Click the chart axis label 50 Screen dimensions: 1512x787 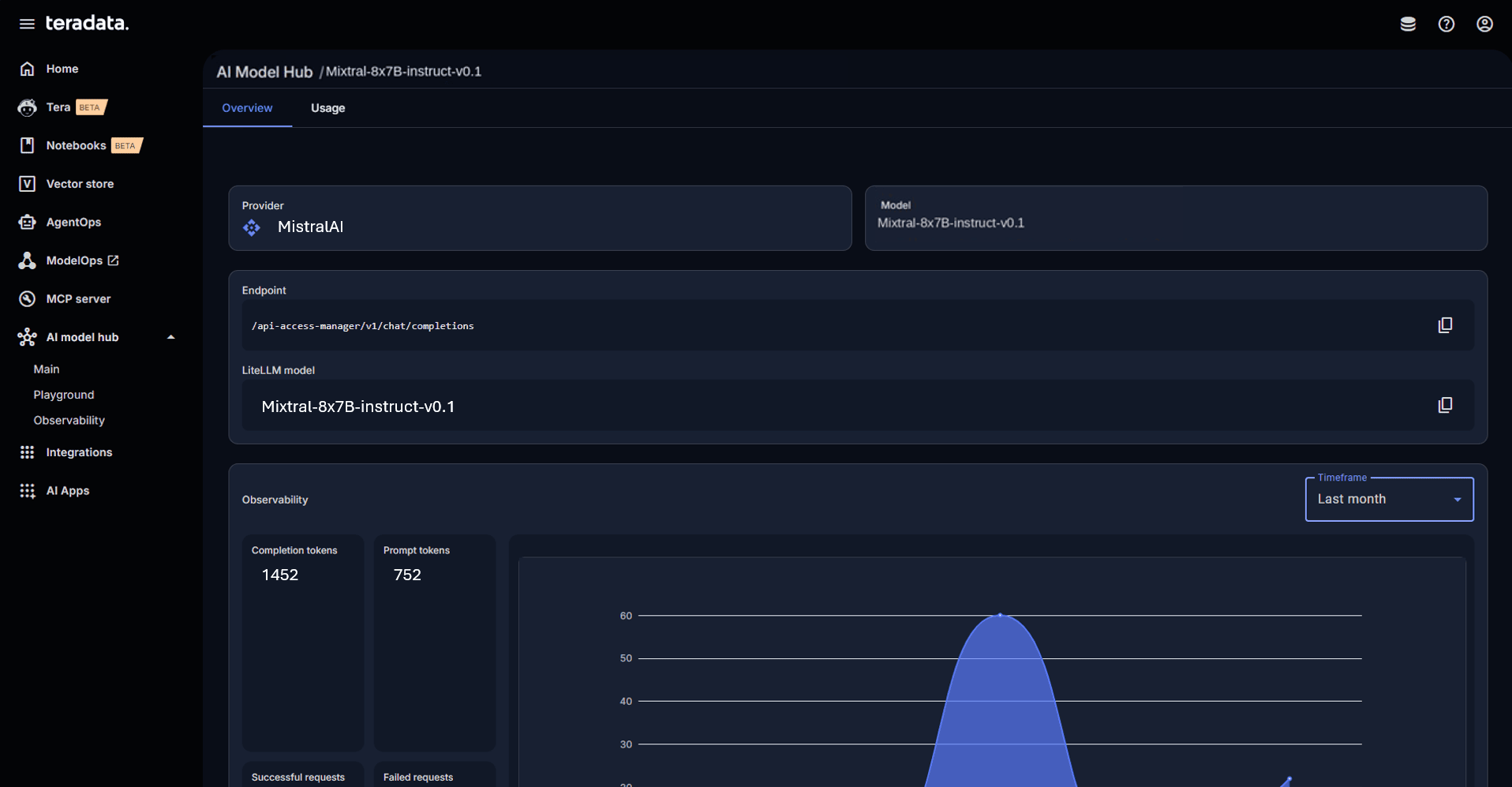pos(626,658)
